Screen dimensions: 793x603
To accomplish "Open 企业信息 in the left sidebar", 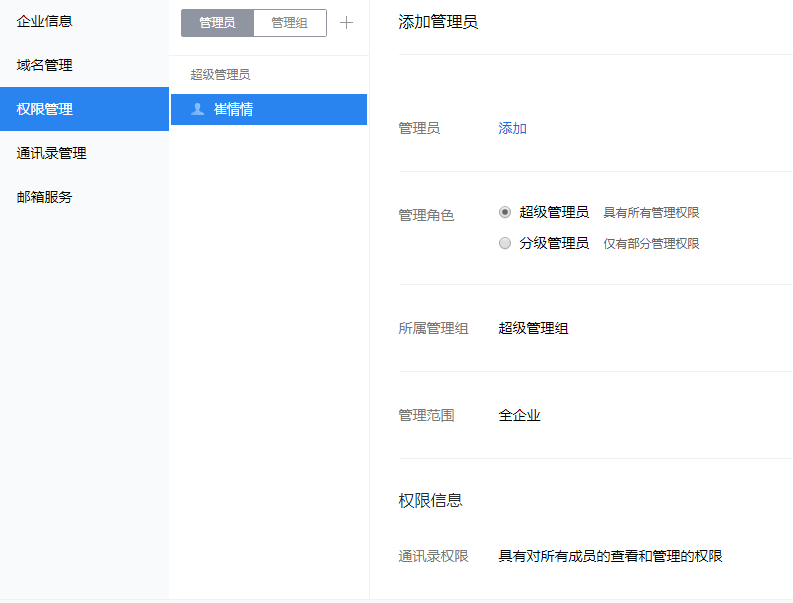I will coord(45,21).
